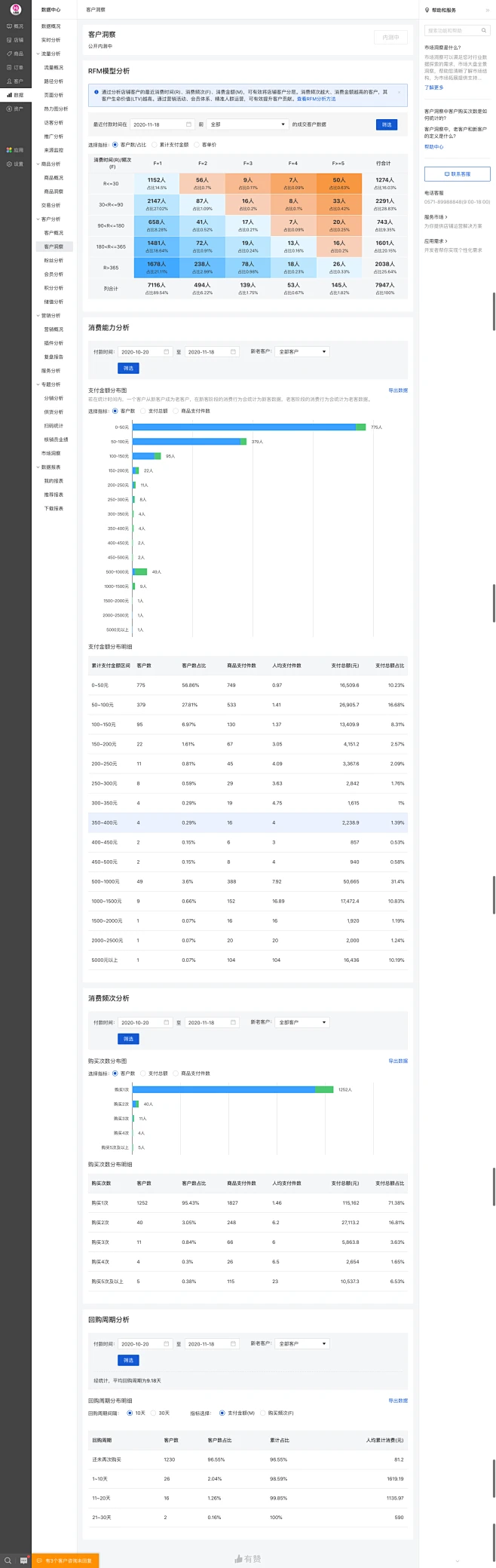This screenshot has height=1568, width=496.
Task: Select 累计支付金额 radio in the RFM section
Action: click(155, 145)
